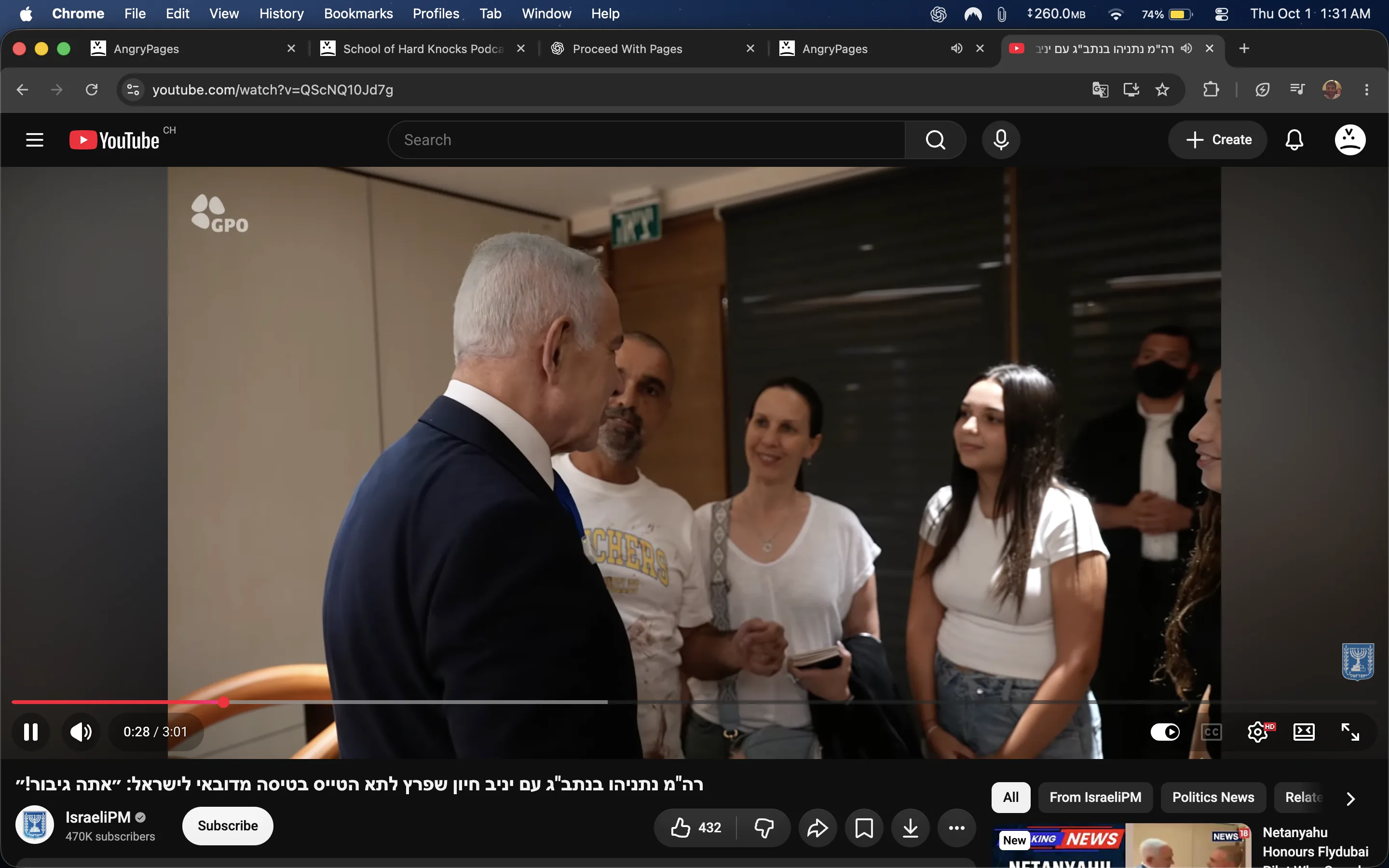Download the video using download icon
Image resolution: width=1389 pixels, height=868 pixels.
(x=910, y=827)
